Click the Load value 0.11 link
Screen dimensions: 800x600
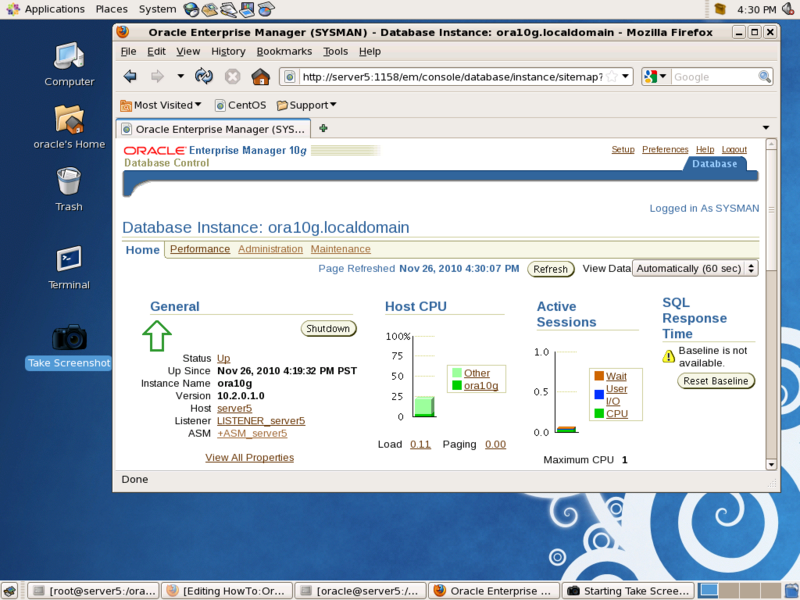point(420,444)
